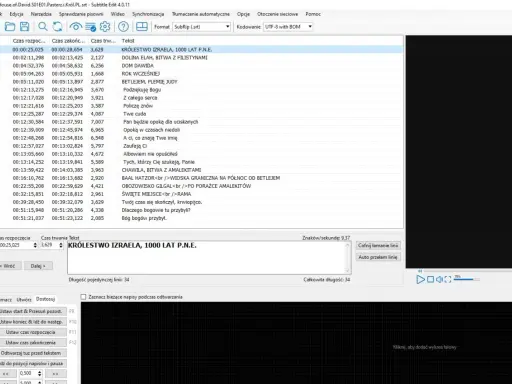Select row 'CHAWILA, BITWA Z AMALEKITAMI'
The width and height of the screenshot is (512, 384).
click(x=201, y=170)
